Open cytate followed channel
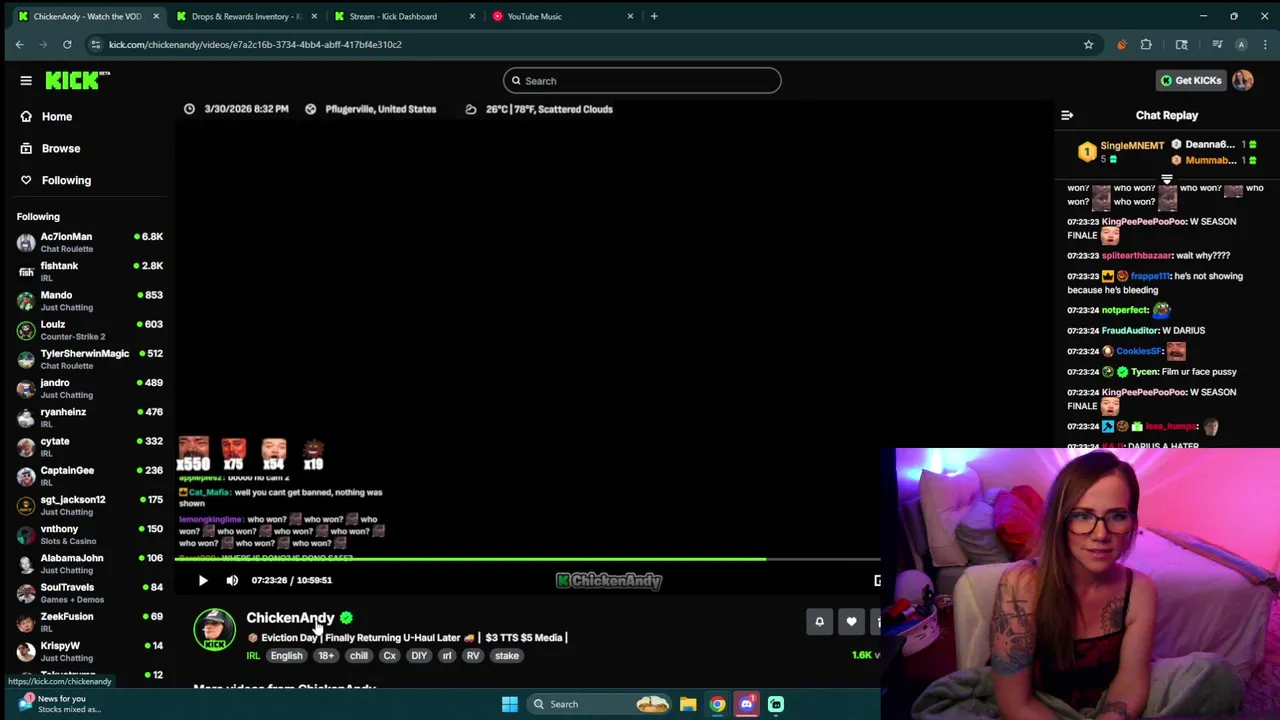Image resolution: width=1280 pixels, height=720 pixels. (90, 447)
